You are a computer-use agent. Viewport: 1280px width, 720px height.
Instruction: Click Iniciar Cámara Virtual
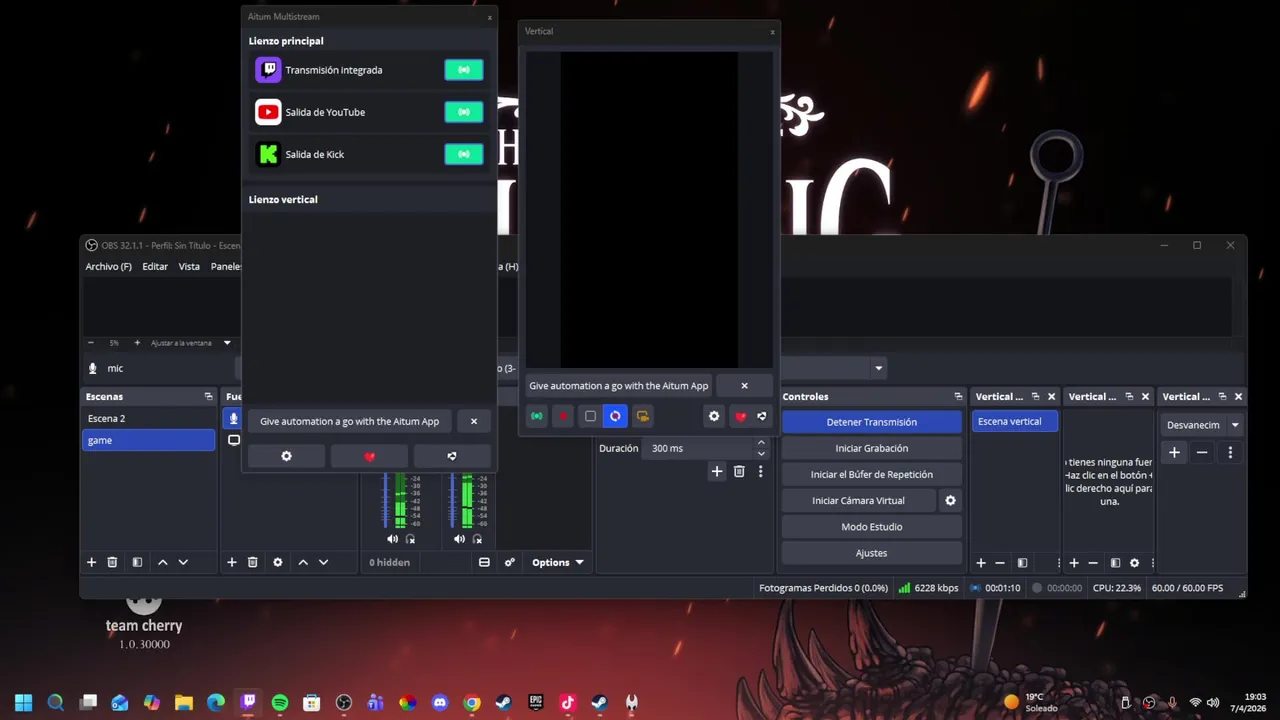[x=858, y=500]
